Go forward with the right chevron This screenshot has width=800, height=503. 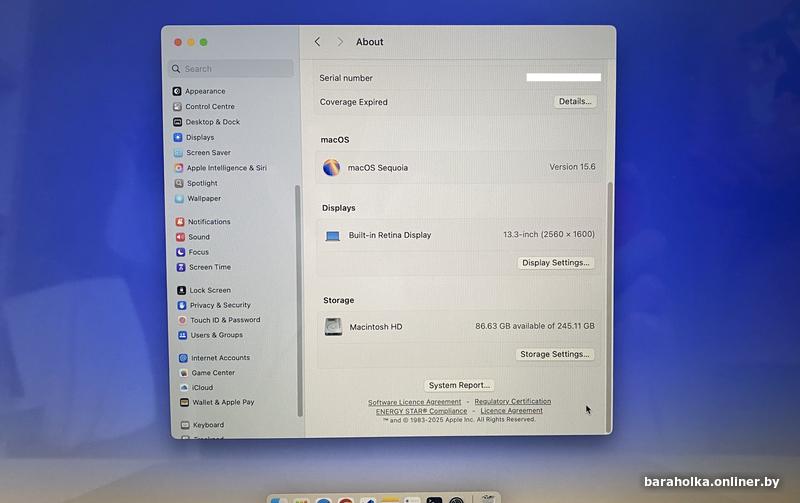(x=340, y=42)
